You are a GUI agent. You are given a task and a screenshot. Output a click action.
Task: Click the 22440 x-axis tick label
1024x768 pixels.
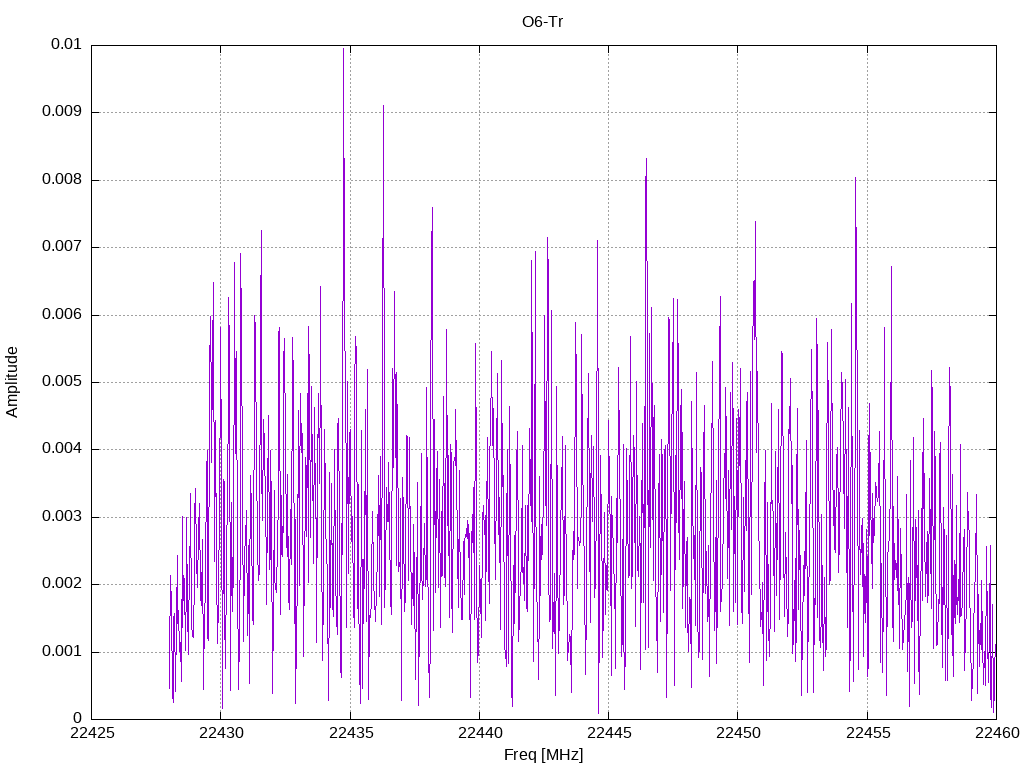pos(480,733)
